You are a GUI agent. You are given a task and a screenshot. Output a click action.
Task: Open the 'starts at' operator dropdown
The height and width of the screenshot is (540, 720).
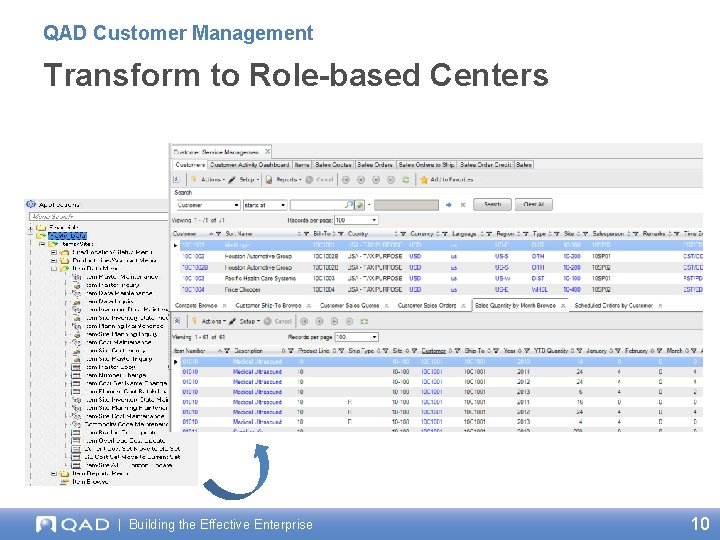(265, 205)
